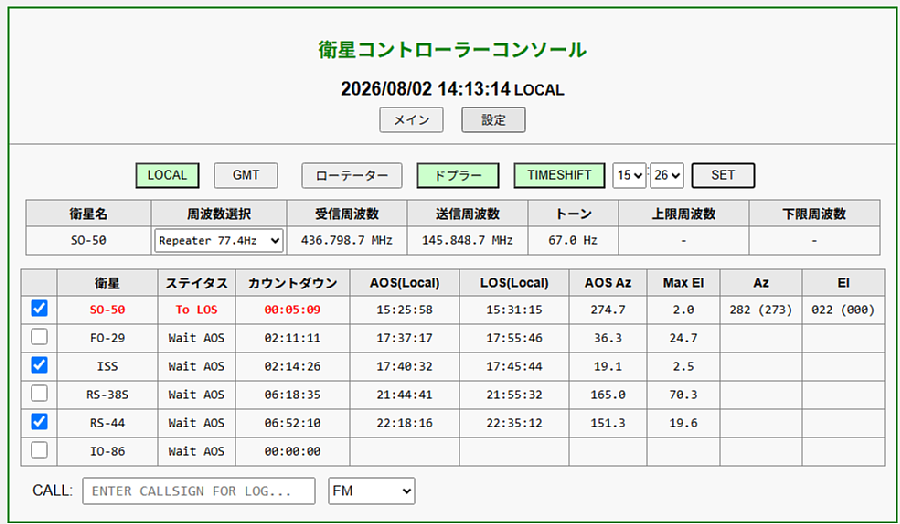The width and height of the screenshot is (900, 524).
Task: Toggle the ドプラー Doppler button
Action: coord(457,175)
